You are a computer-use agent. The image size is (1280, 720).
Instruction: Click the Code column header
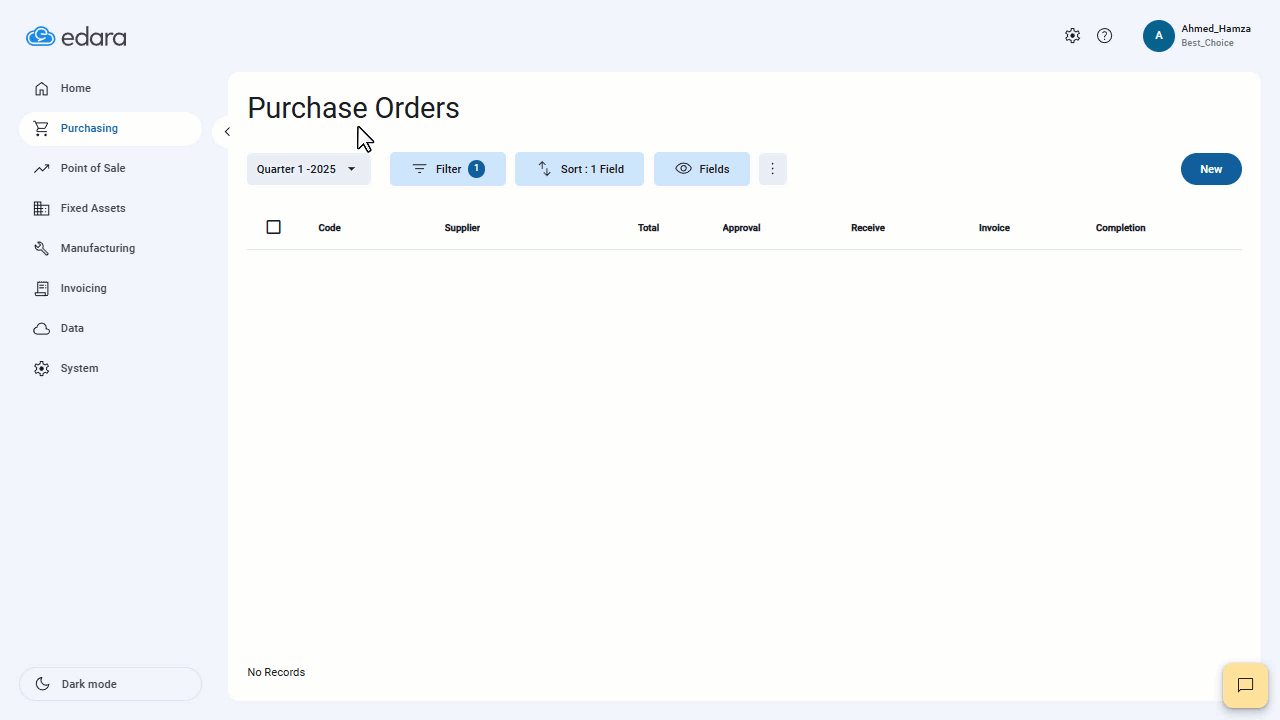point(330,228)
